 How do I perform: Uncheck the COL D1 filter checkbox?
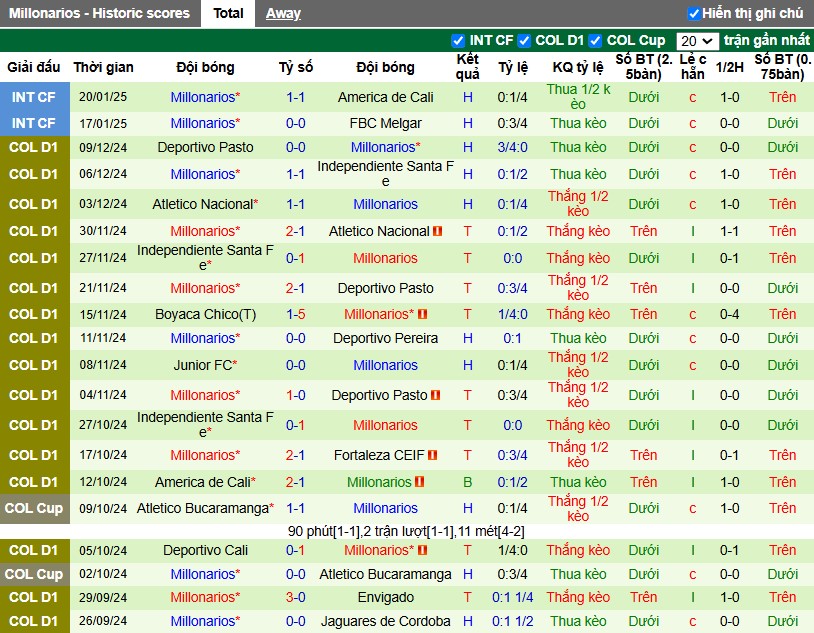pyautogui.click(x=524, y=41)
